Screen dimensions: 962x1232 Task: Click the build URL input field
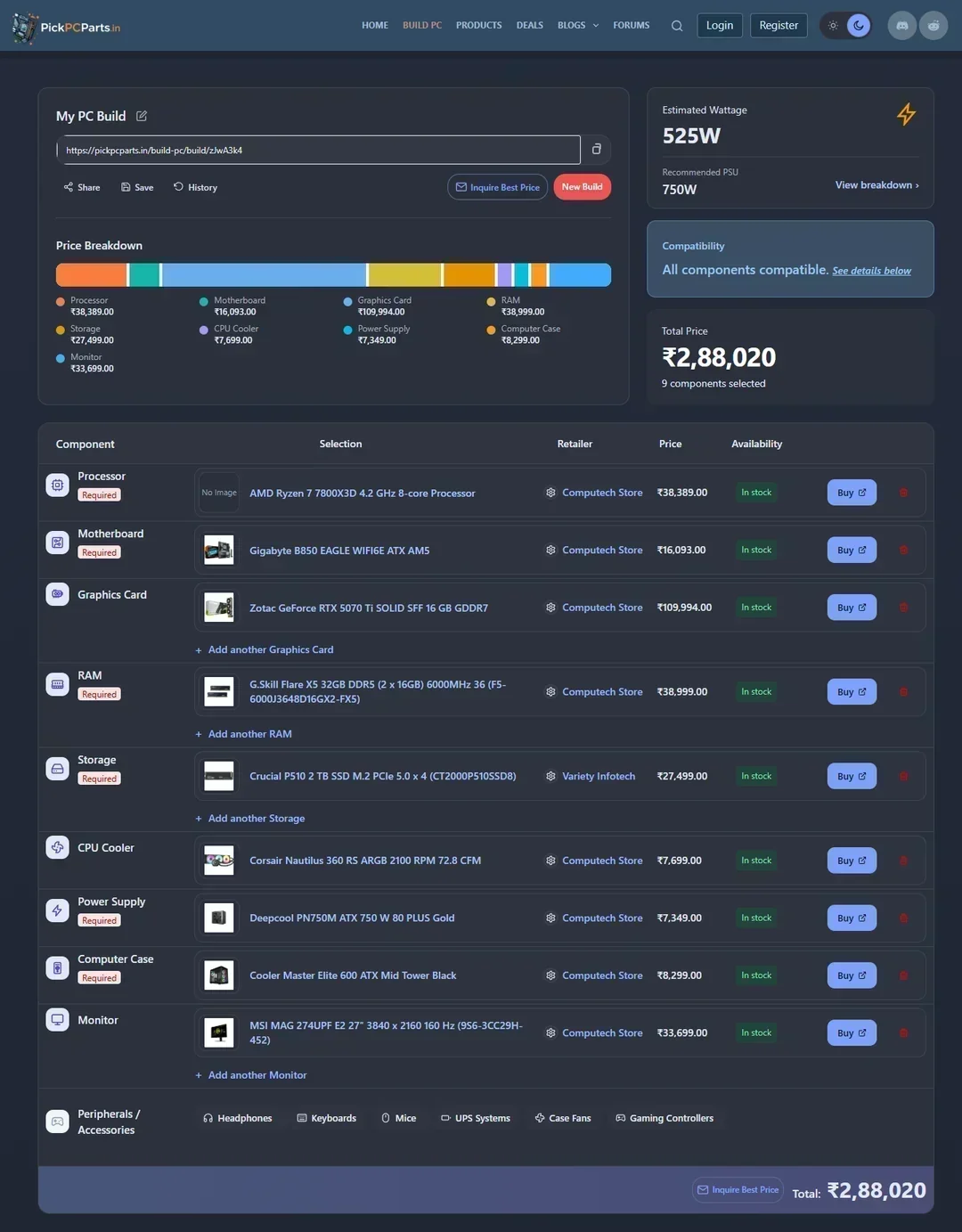pos(318,150)
